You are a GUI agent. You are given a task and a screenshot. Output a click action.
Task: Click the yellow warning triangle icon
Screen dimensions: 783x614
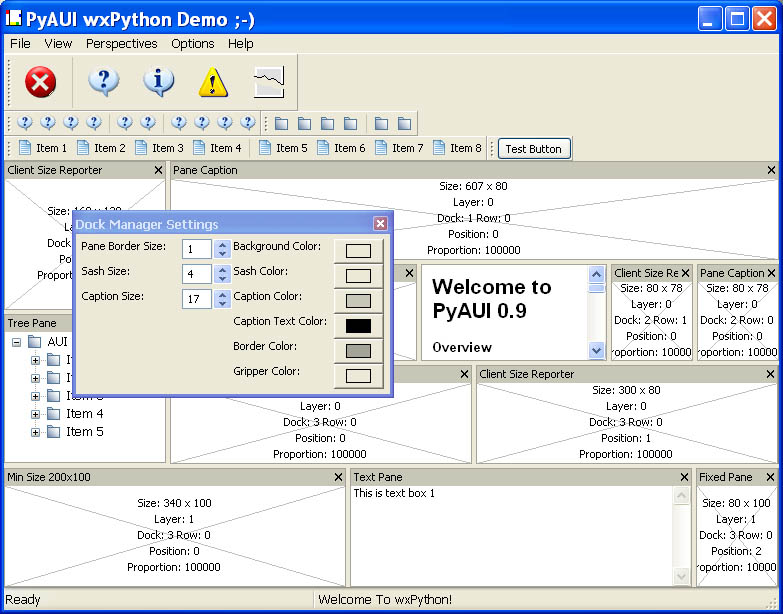pyautogui.click(x=213, y=82)
